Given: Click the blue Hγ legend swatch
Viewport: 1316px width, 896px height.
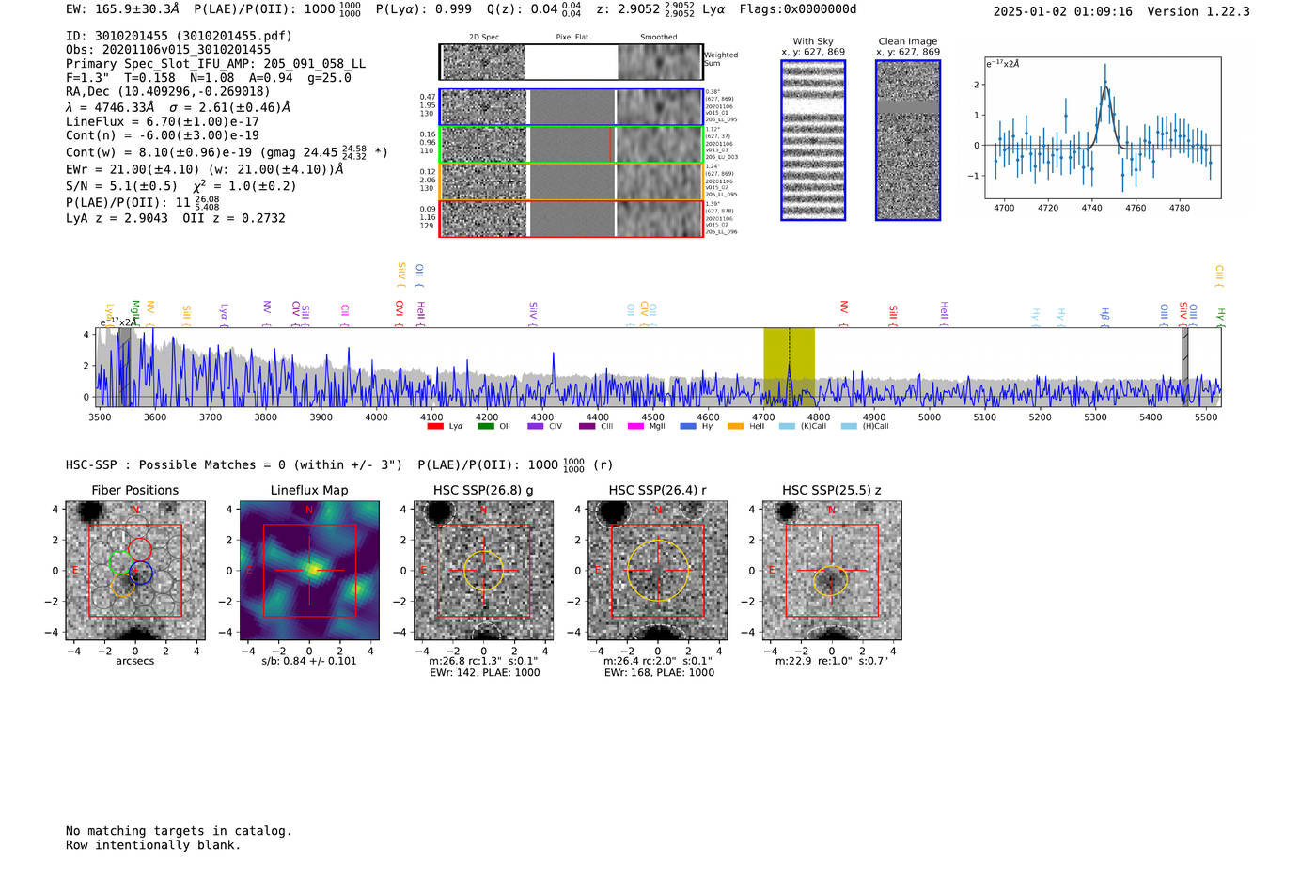Looking at the screenshot, I should [687, 426].
